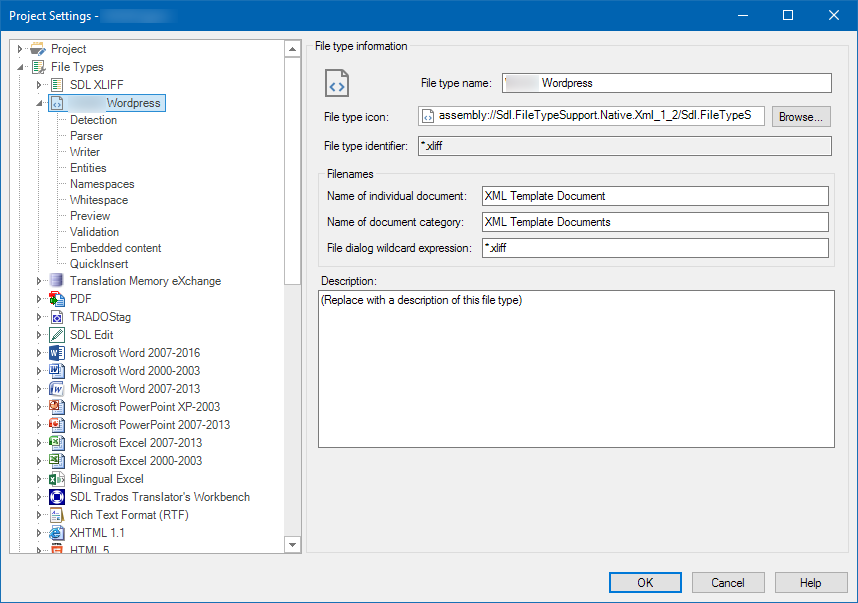Screen dimensions: 858x603
Task: Click the SDL Trados Translator's Workbench icon
Action: click(x=56, y=497)
